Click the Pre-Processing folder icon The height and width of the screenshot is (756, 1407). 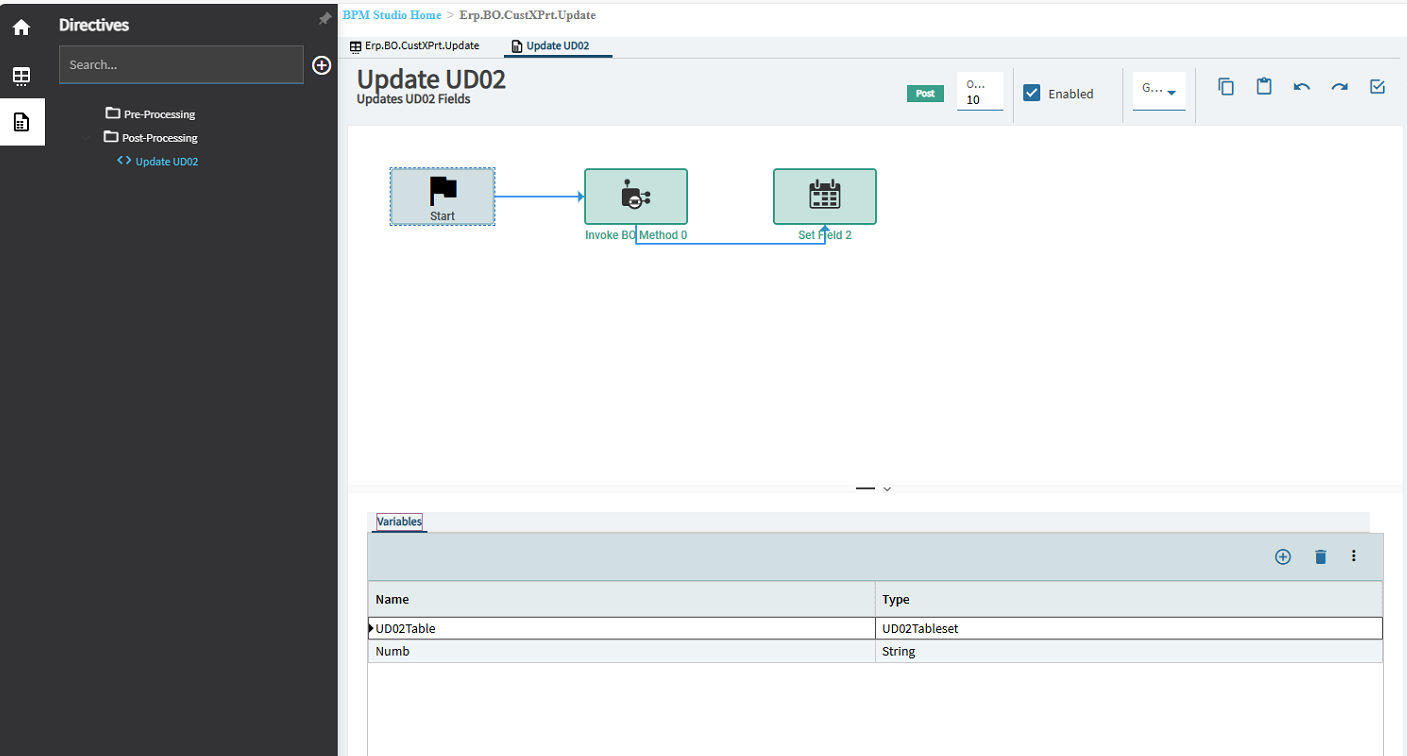pos(113,114)
